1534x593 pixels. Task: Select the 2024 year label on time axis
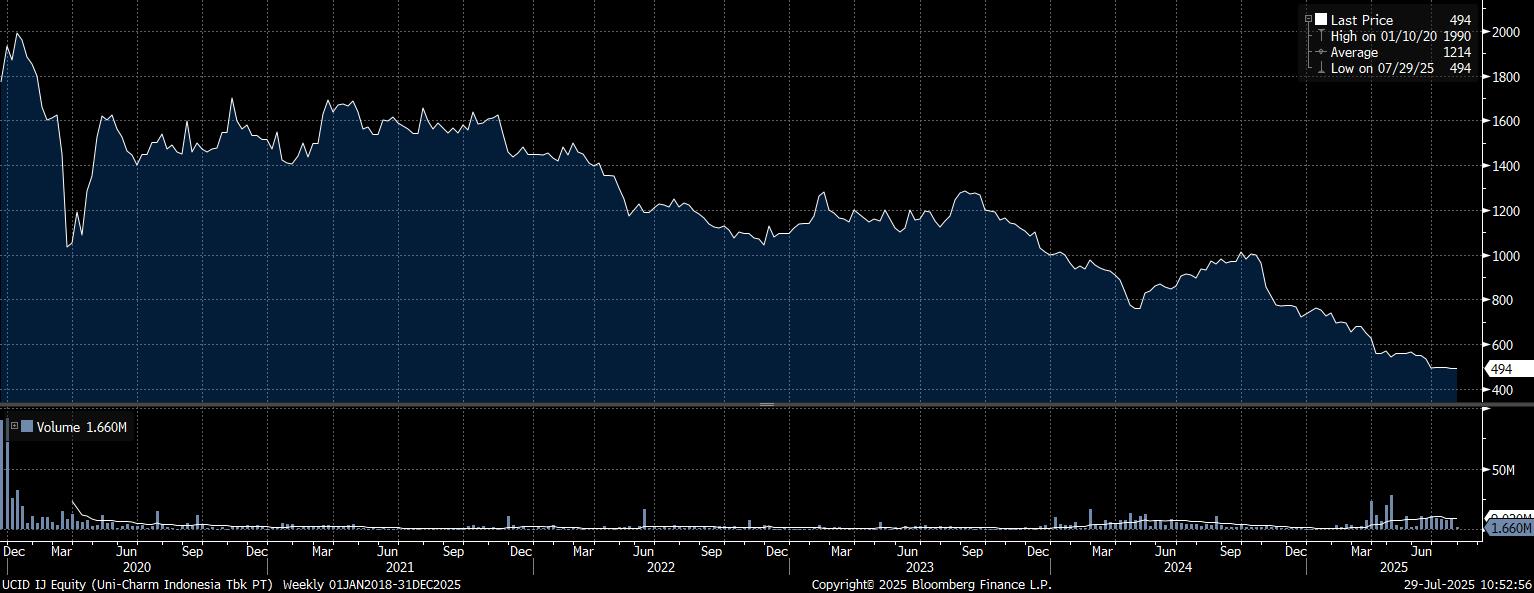coord(1176,567)
